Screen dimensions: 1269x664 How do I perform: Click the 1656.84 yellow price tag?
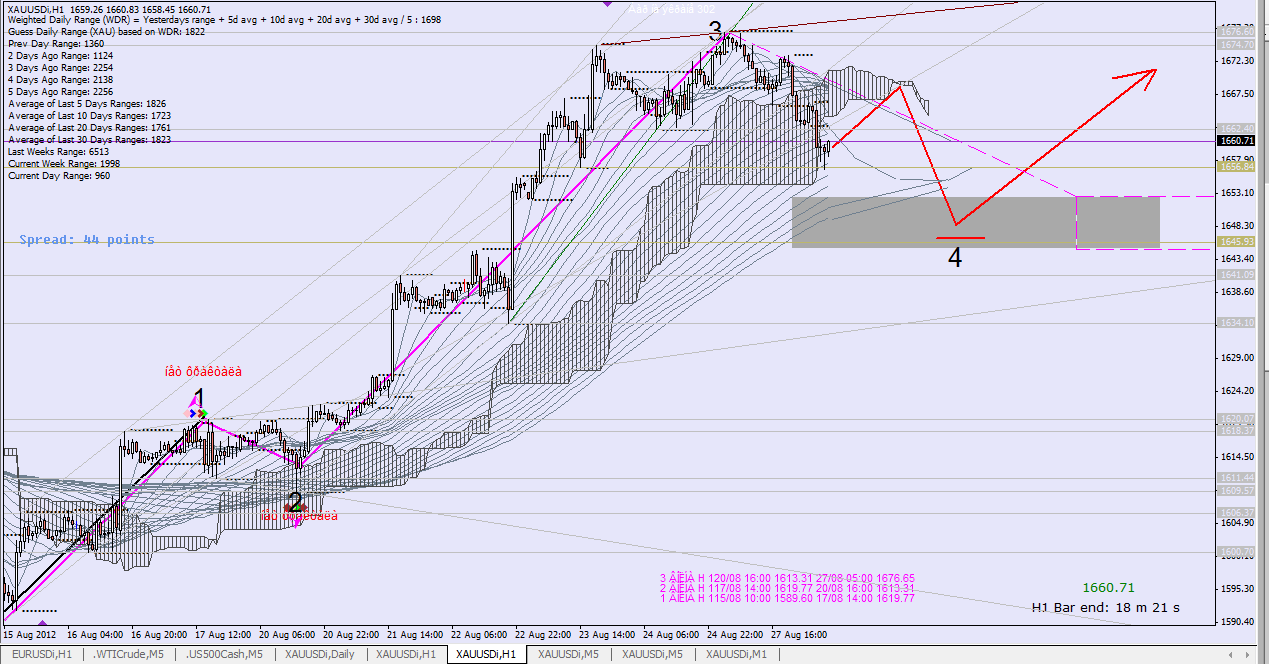click(x=1238, y=167)
